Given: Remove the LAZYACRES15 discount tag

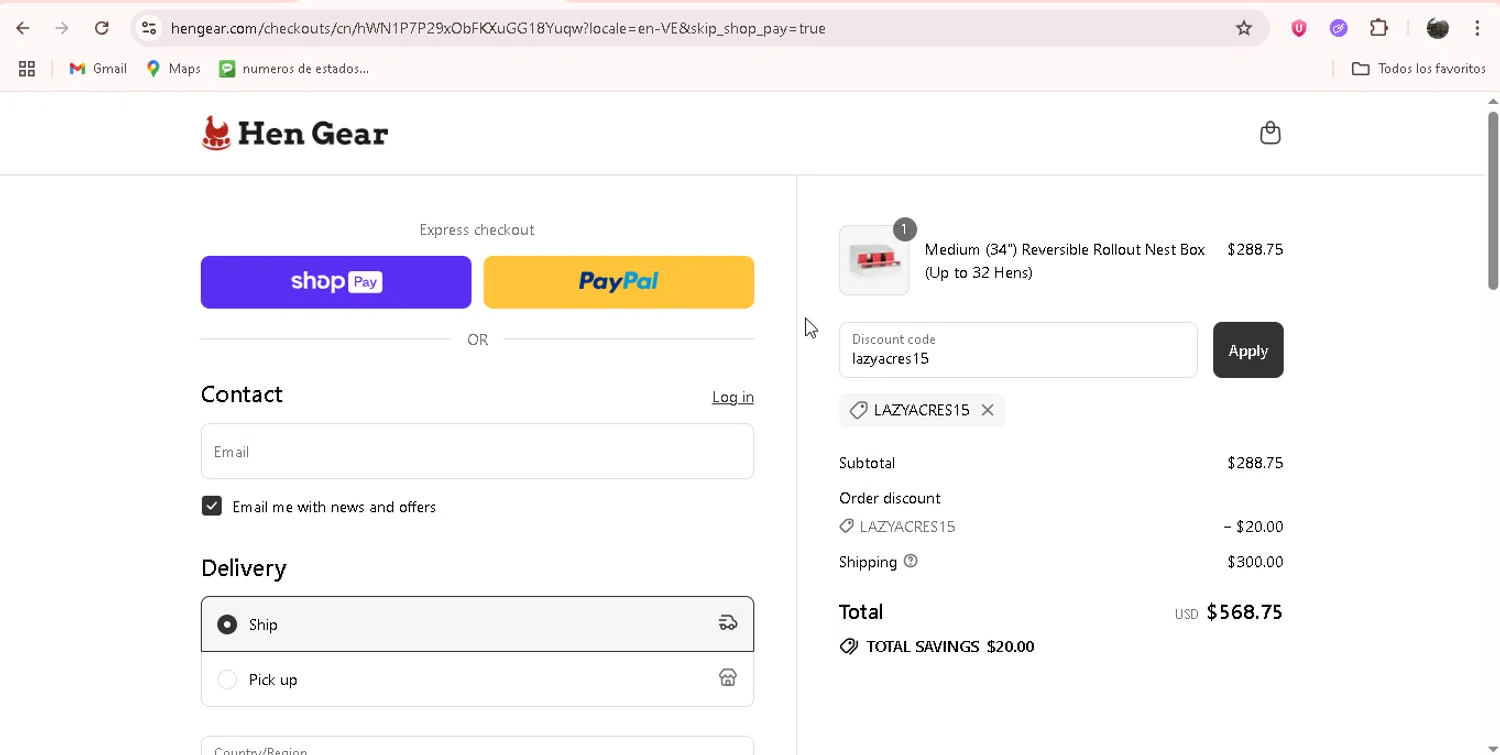Looking at the screenshot, I should (987, 410).
